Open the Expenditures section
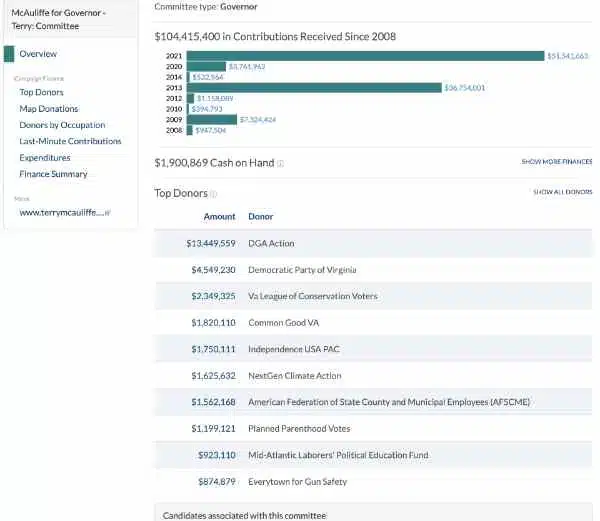The image size is (600, 521). pyautogui.click(x=45, y=158)
